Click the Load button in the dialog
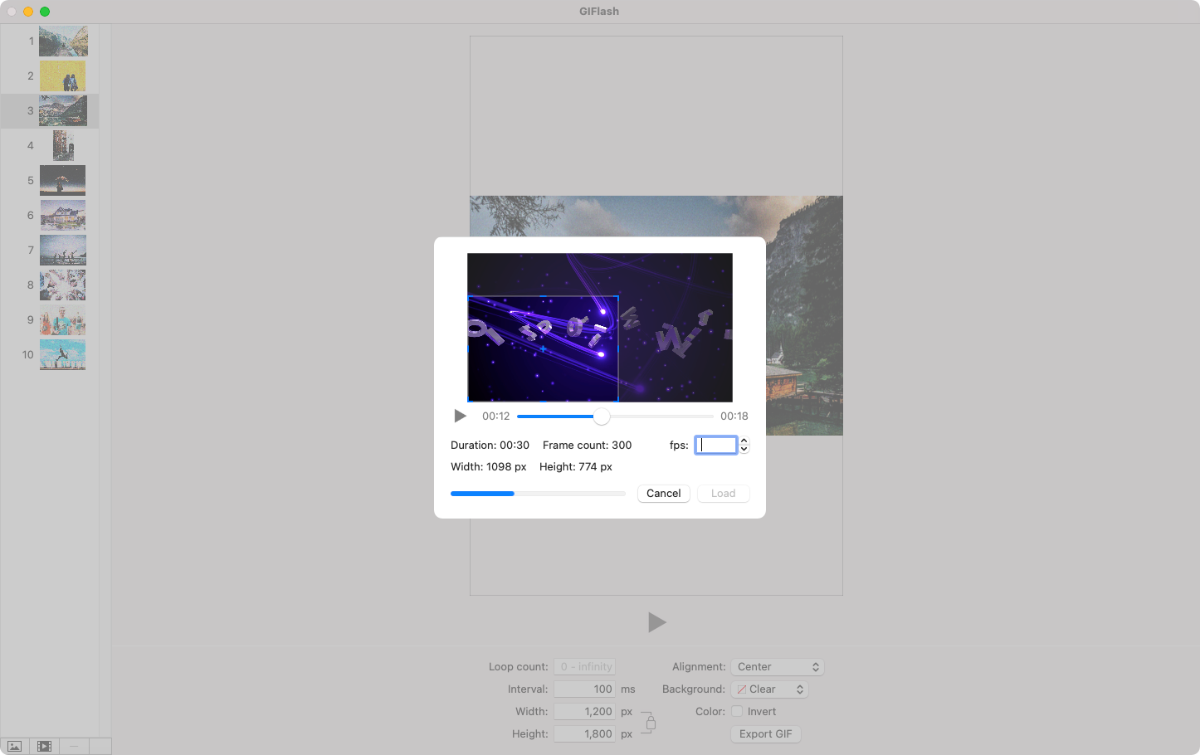The image size is (1200, 755). (x=723, y=493)
